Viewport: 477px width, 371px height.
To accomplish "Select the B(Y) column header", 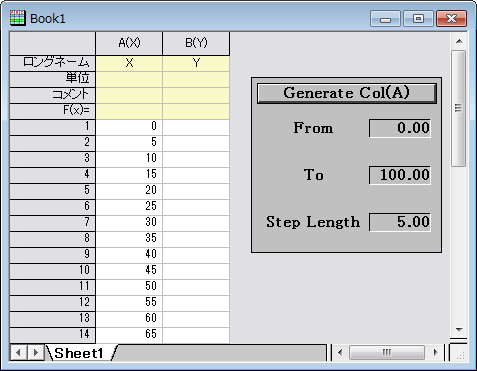I will (196, 43).
